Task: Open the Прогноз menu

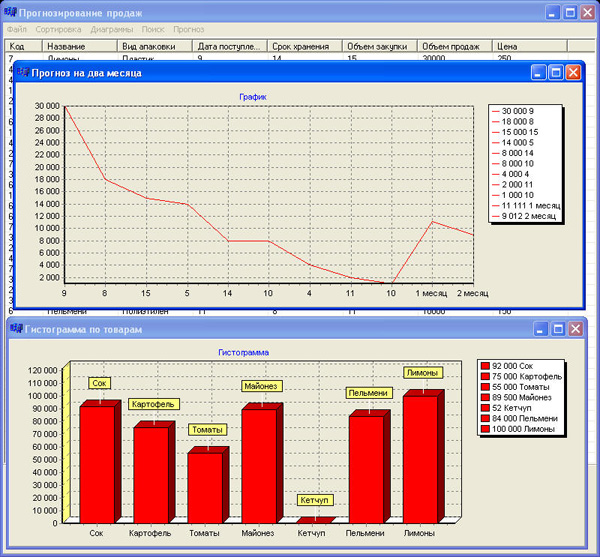Action: (189, 30)
